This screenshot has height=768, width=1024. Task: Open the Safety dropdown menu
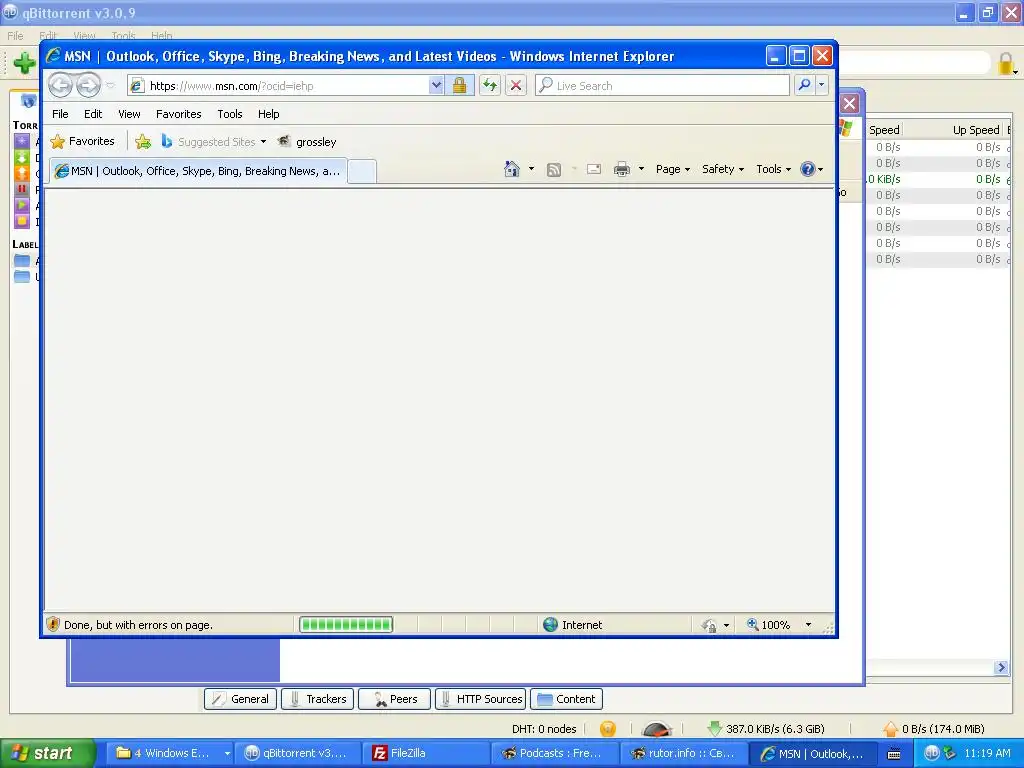coord(723,169)
